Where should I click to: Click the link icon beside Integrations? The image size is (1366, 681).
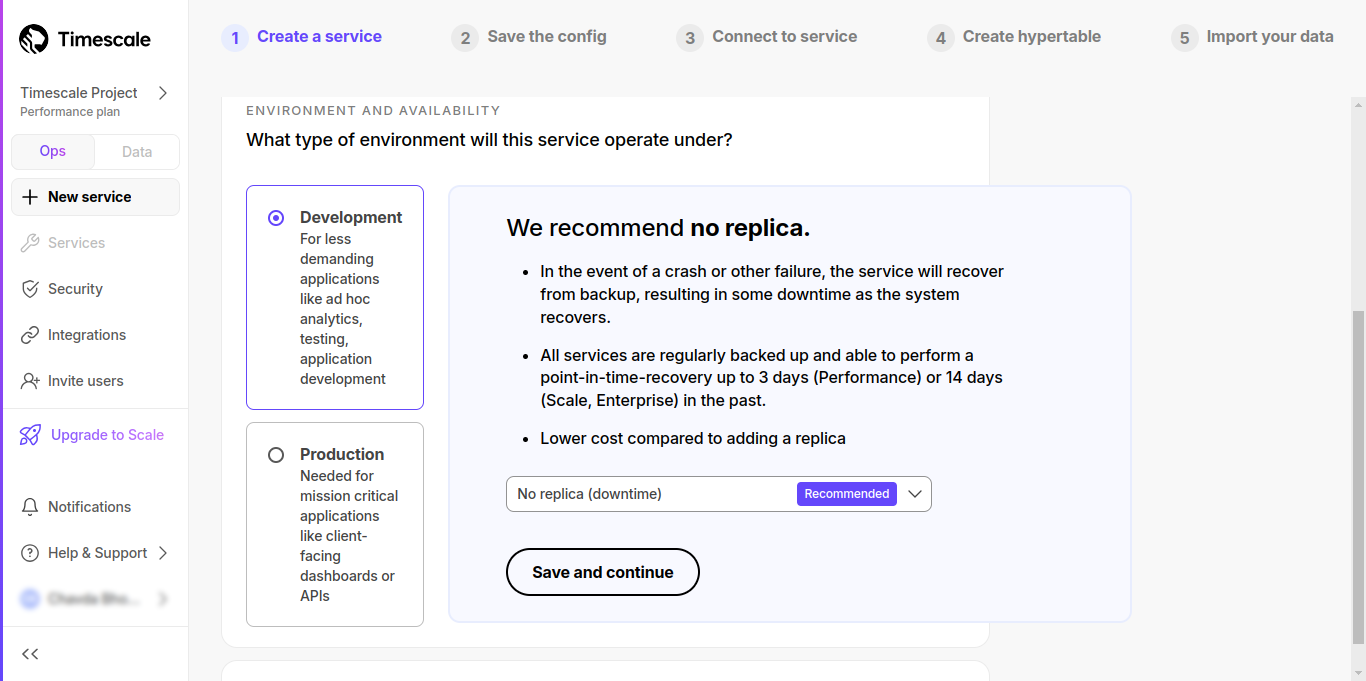click(x=30, y=335)
